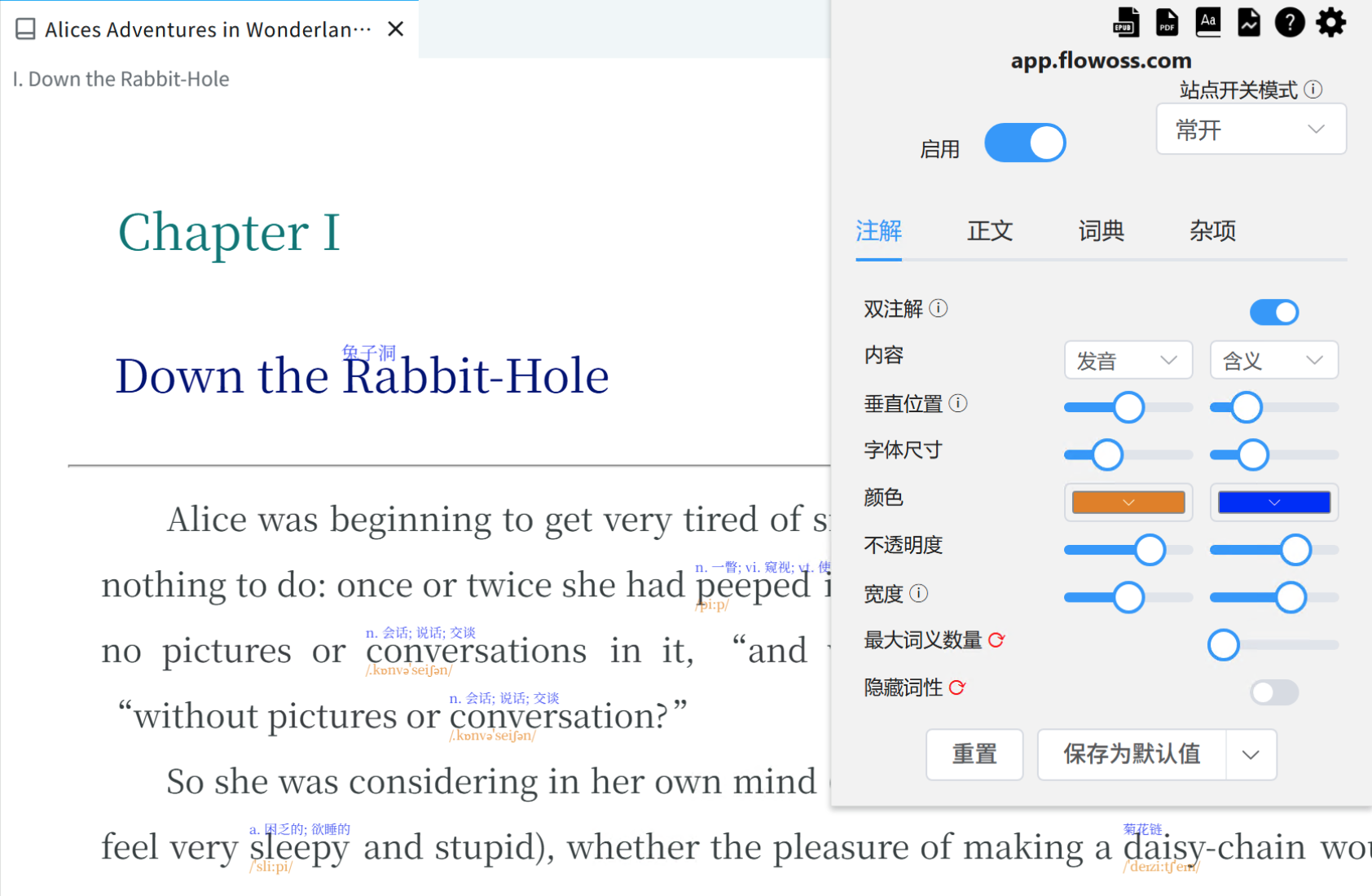The width and height of the screenshot is (1372, 896).
Task: Click the 兔子洞 annotation above Rabbit
Action: [369, 353]
